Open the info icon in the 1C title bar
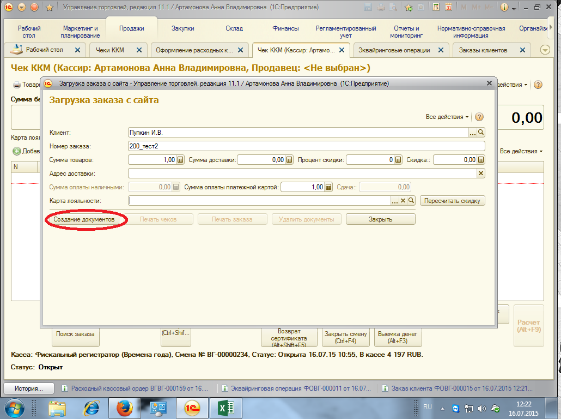561x419 pixels. tap(504, 7)
